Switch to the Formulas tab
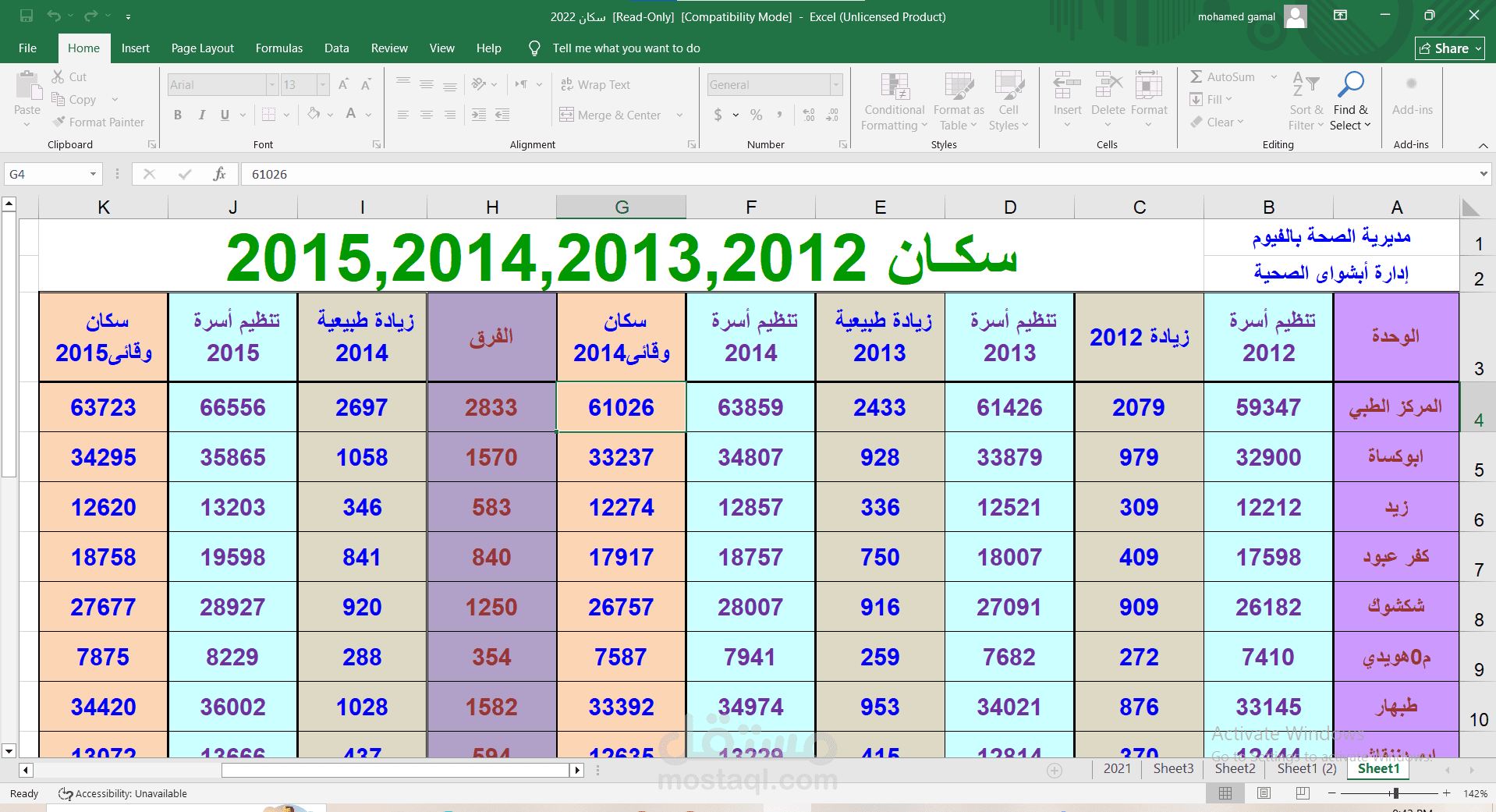Viewport: 1496px width, 812px height. point(279,48)
